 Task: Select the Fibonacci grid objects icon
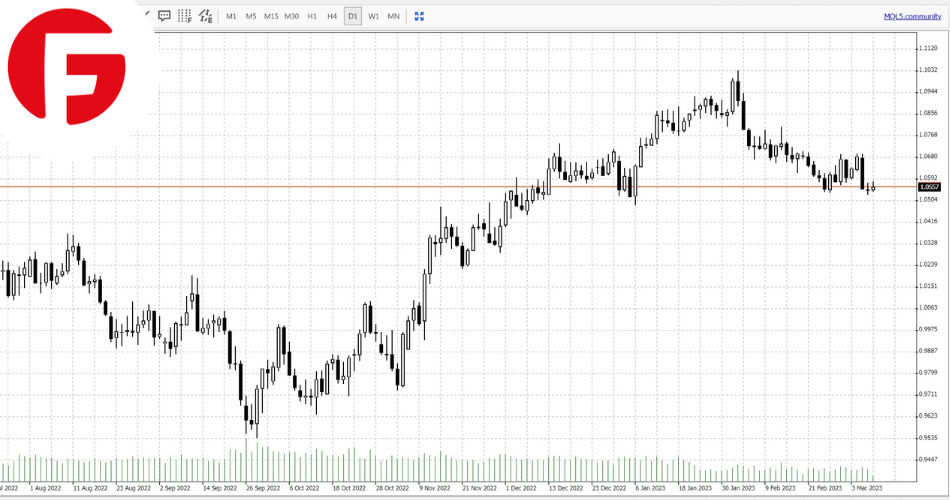click(x=185, y=16)
